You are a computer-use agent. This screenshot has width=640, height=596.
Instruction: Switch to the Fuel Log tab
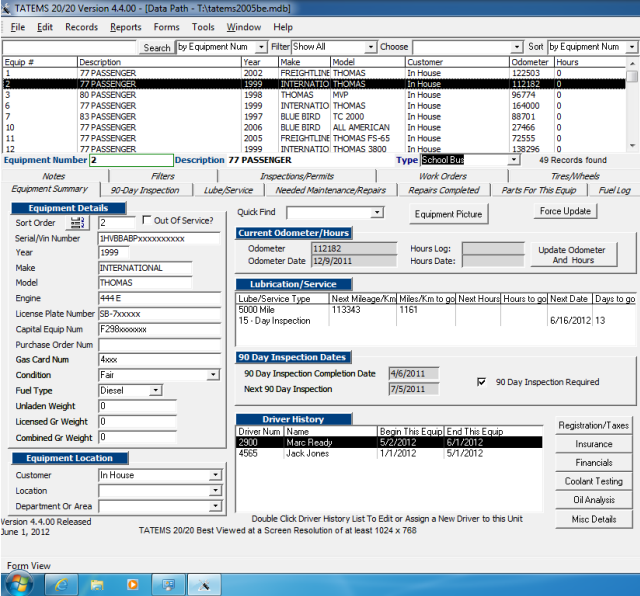tap(614, 190)
